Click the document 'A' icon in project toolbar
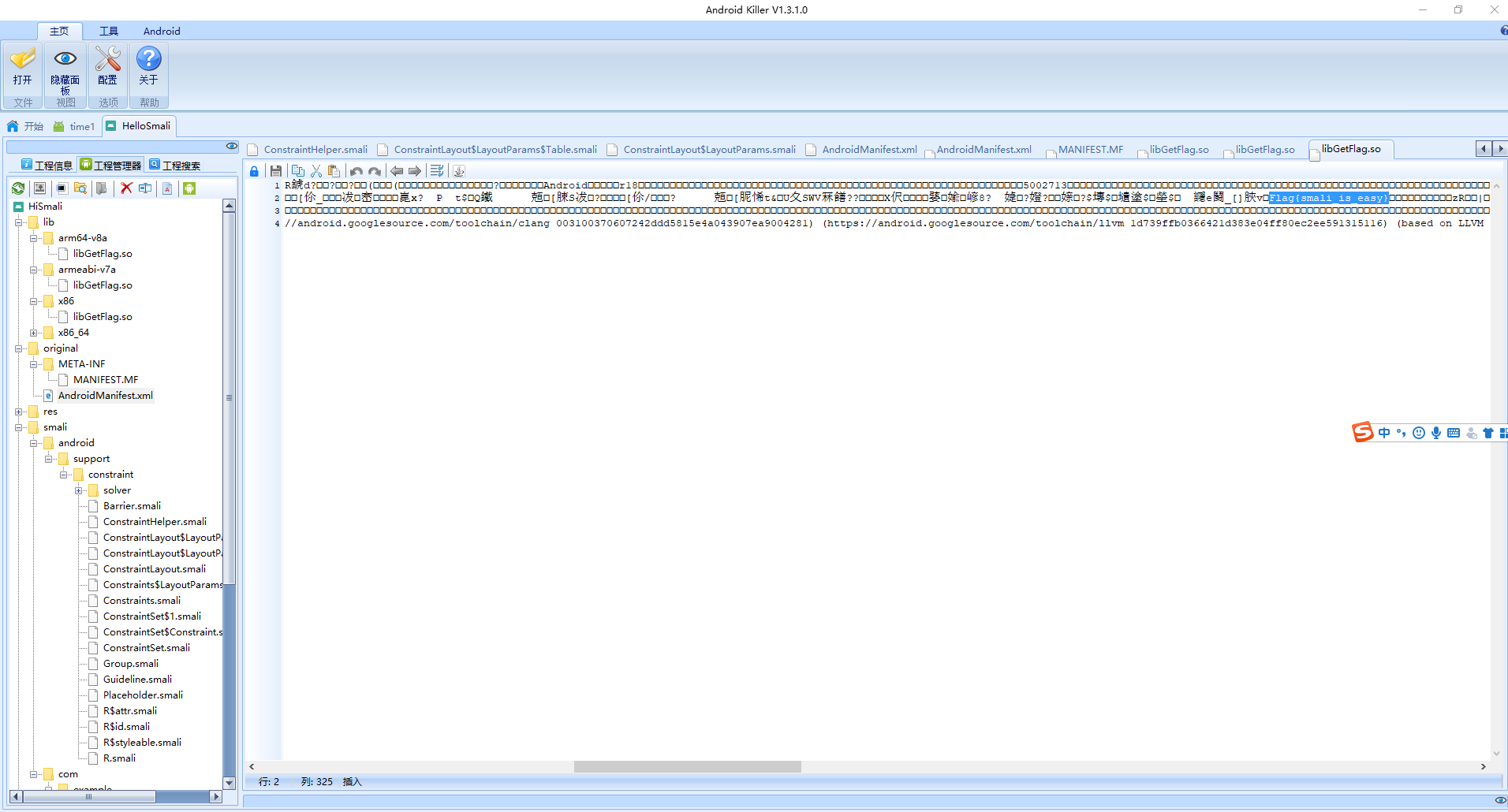Image resolution: width=1508 pixels, height=812 pixels. 167,188
